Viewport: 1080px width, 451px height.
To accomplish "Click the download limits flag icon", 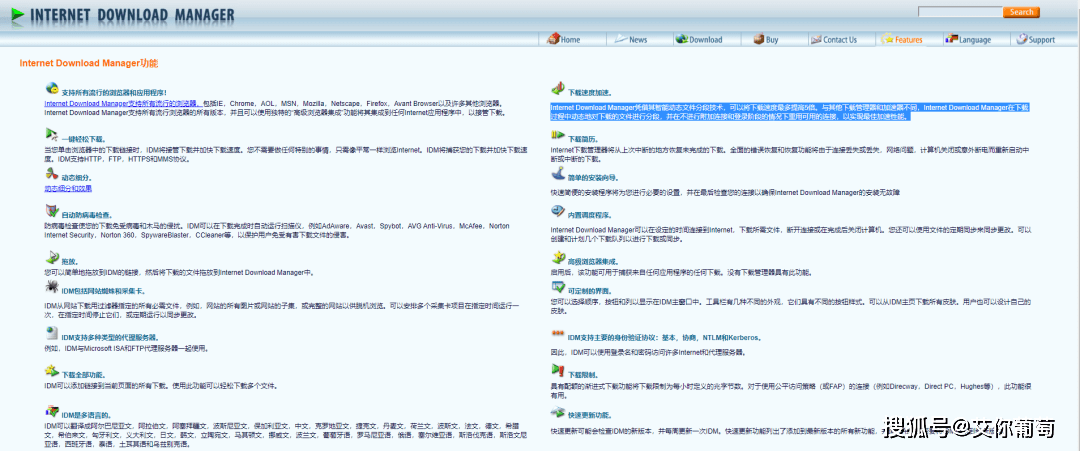I will (x=557, y=372).
